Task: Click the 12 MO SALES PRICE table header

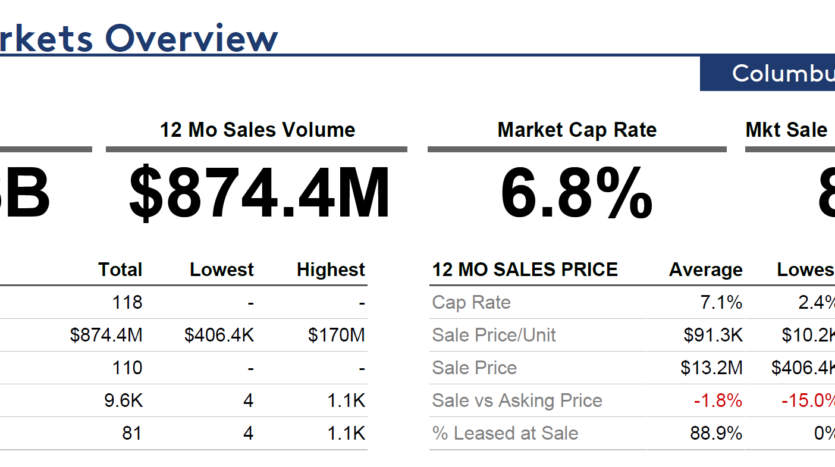Action: pos(525,270)
